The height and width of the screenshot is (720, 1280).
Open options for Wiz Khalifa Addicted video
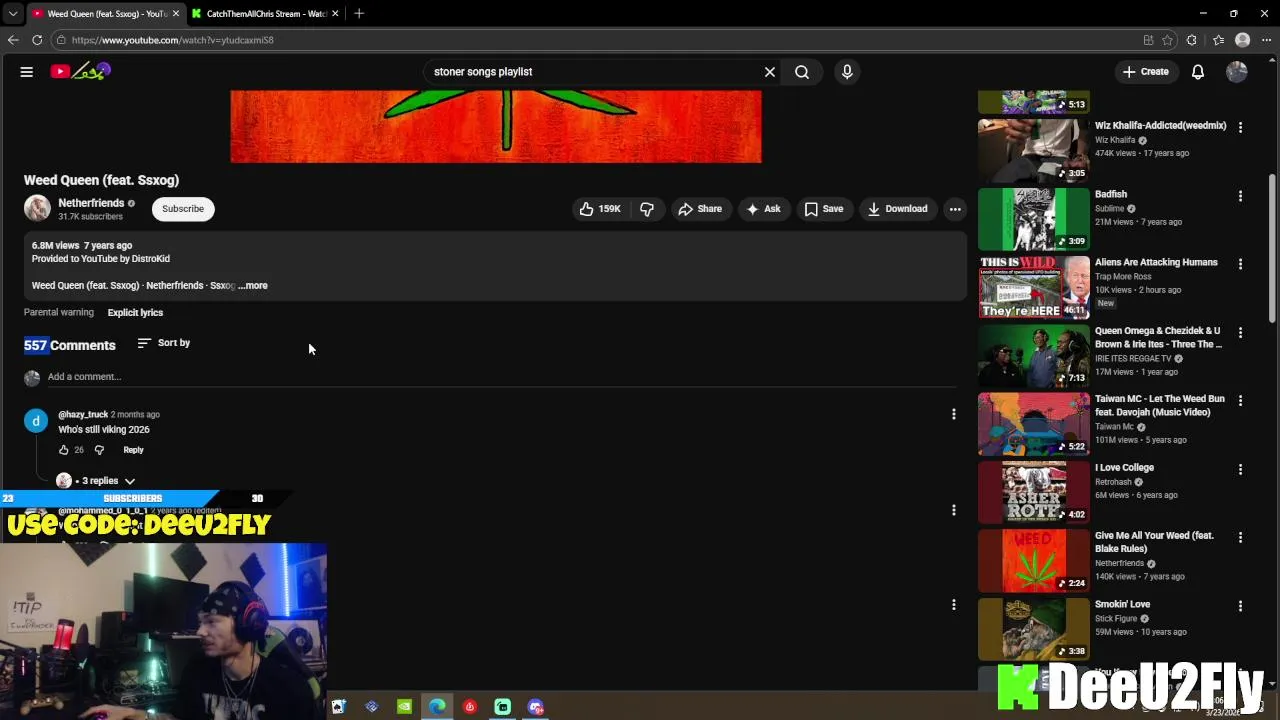click(x=1240, y=127)
